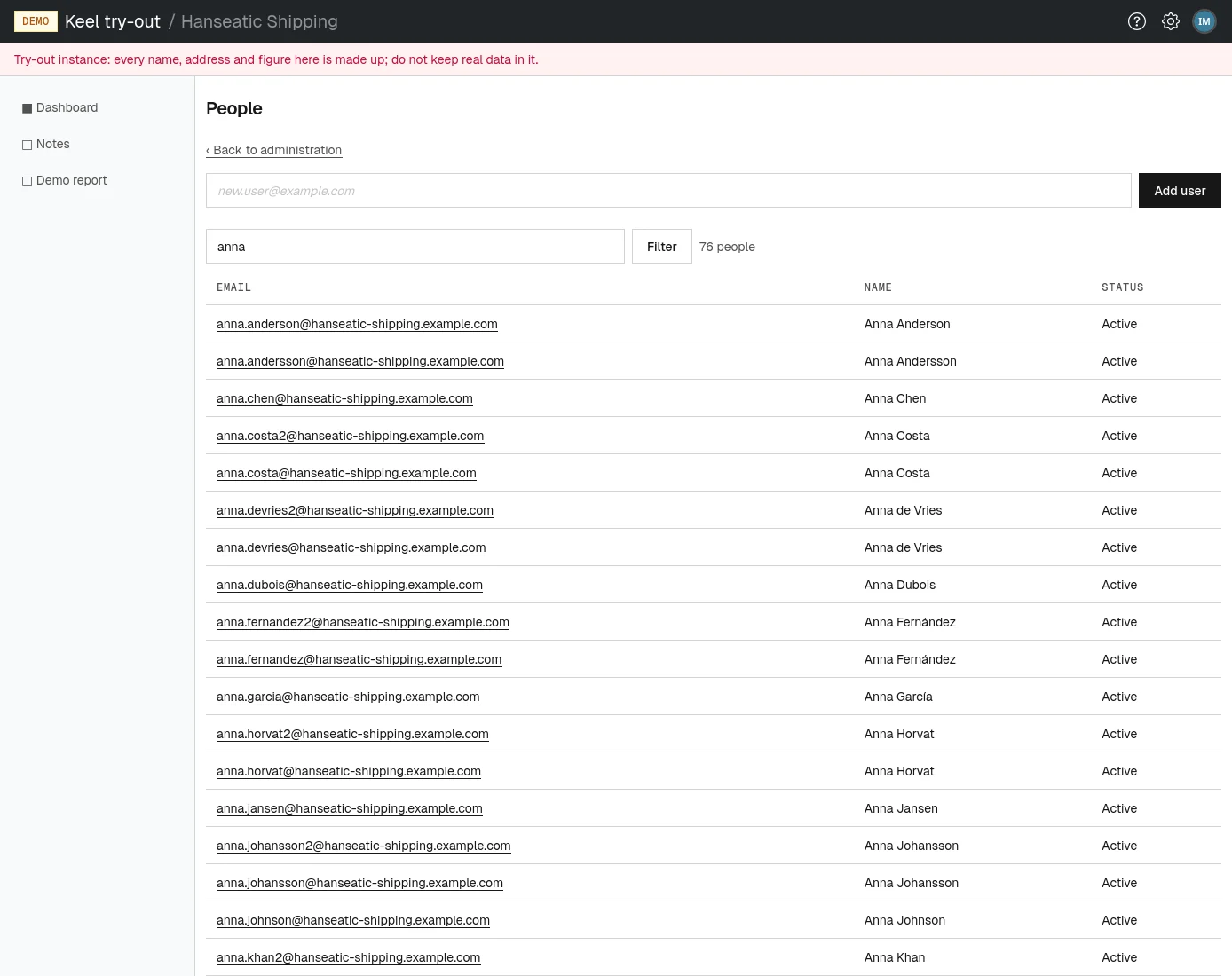Viewport: 1232px width, 976px height.
Task: Click Active status in Anna Johnson's row
Action: point(1119,920)
